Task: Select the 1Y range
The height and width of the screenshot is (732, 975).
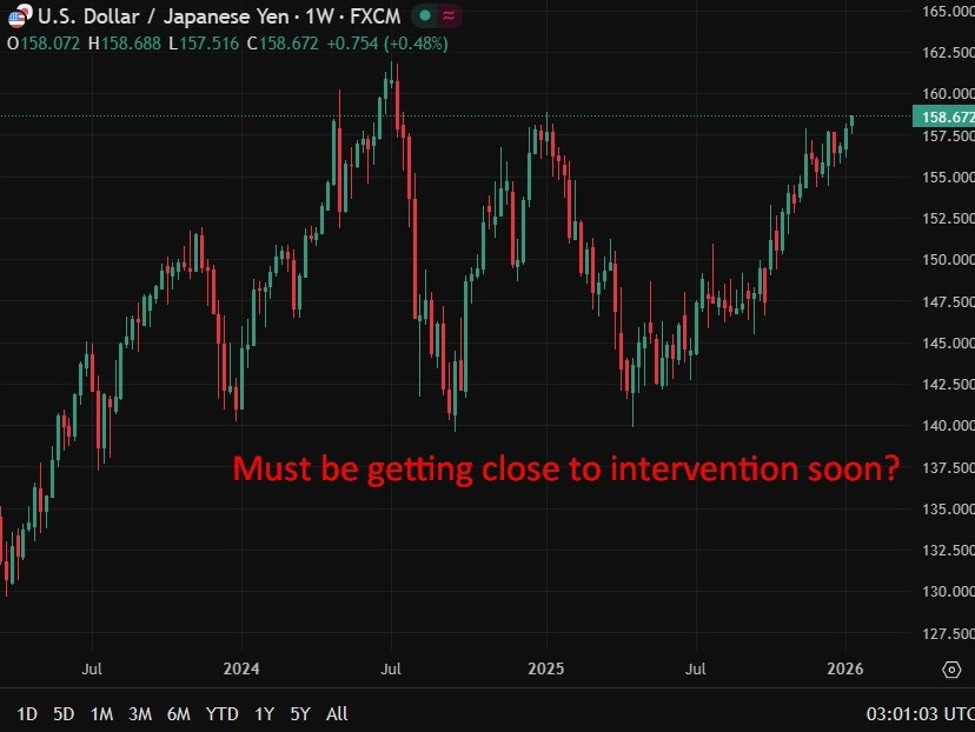Action: pos(263,714)
